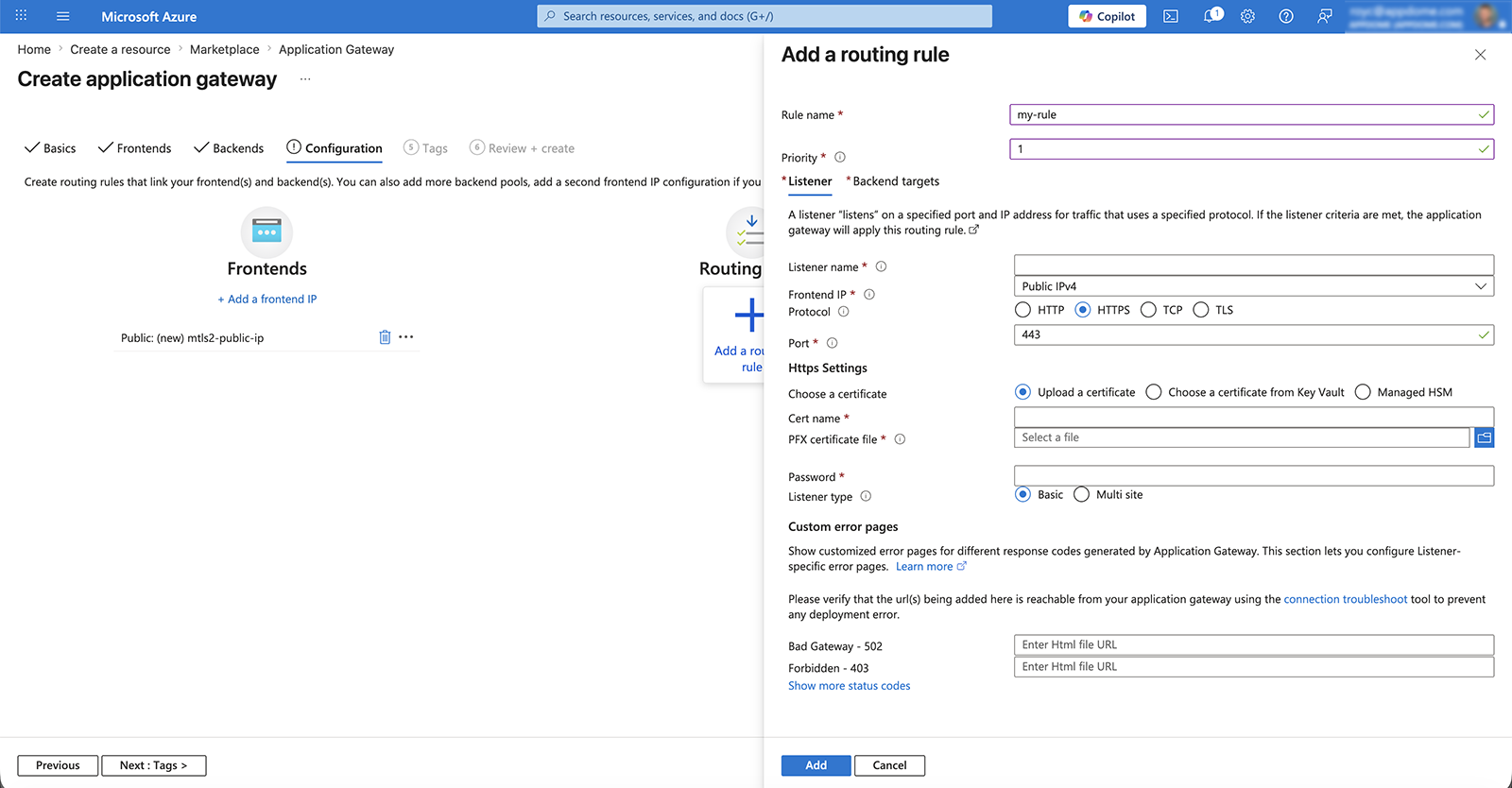This screenshot has height=788, width=1512.
Task: Open portal settings gear
Action: pos(1247,16)
